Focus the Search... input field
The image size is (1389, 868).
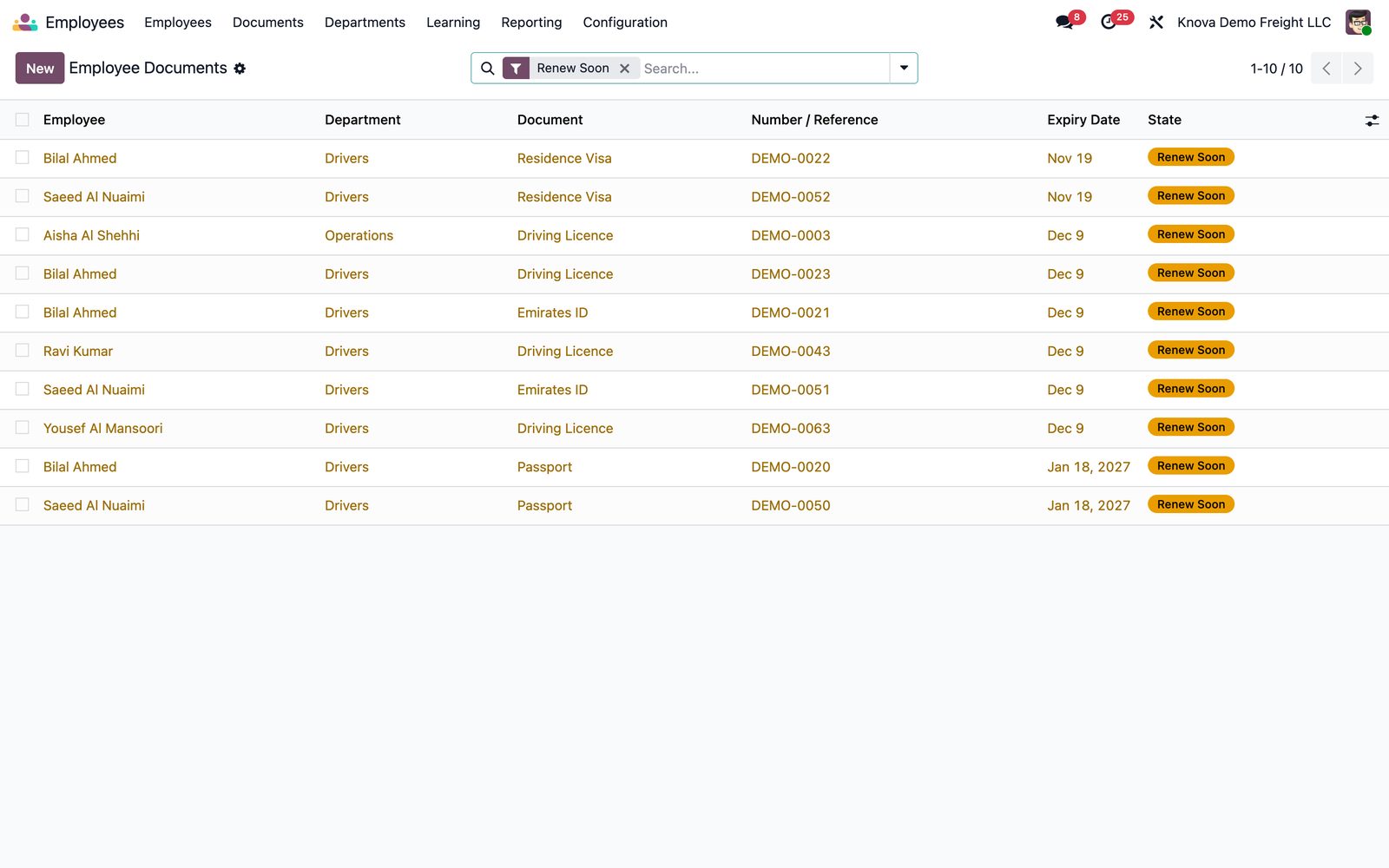coord(764,69)
